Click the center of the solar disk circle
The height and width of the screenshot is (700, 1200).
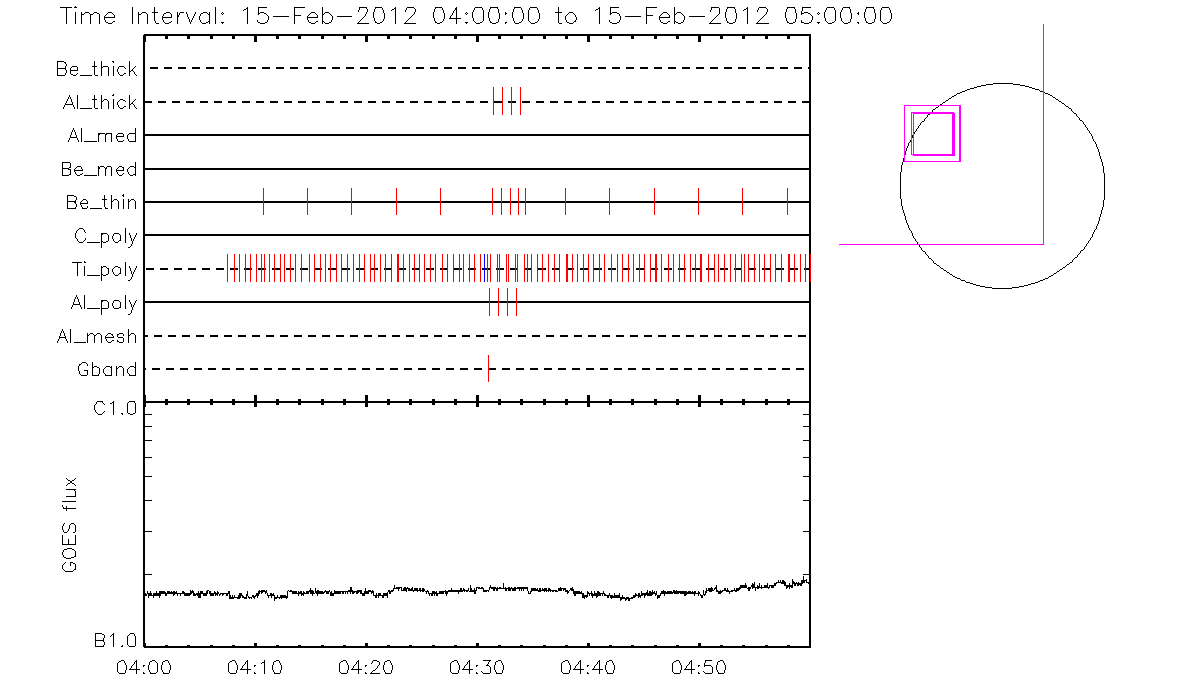pyautogui.click(x=1002, y=185)
